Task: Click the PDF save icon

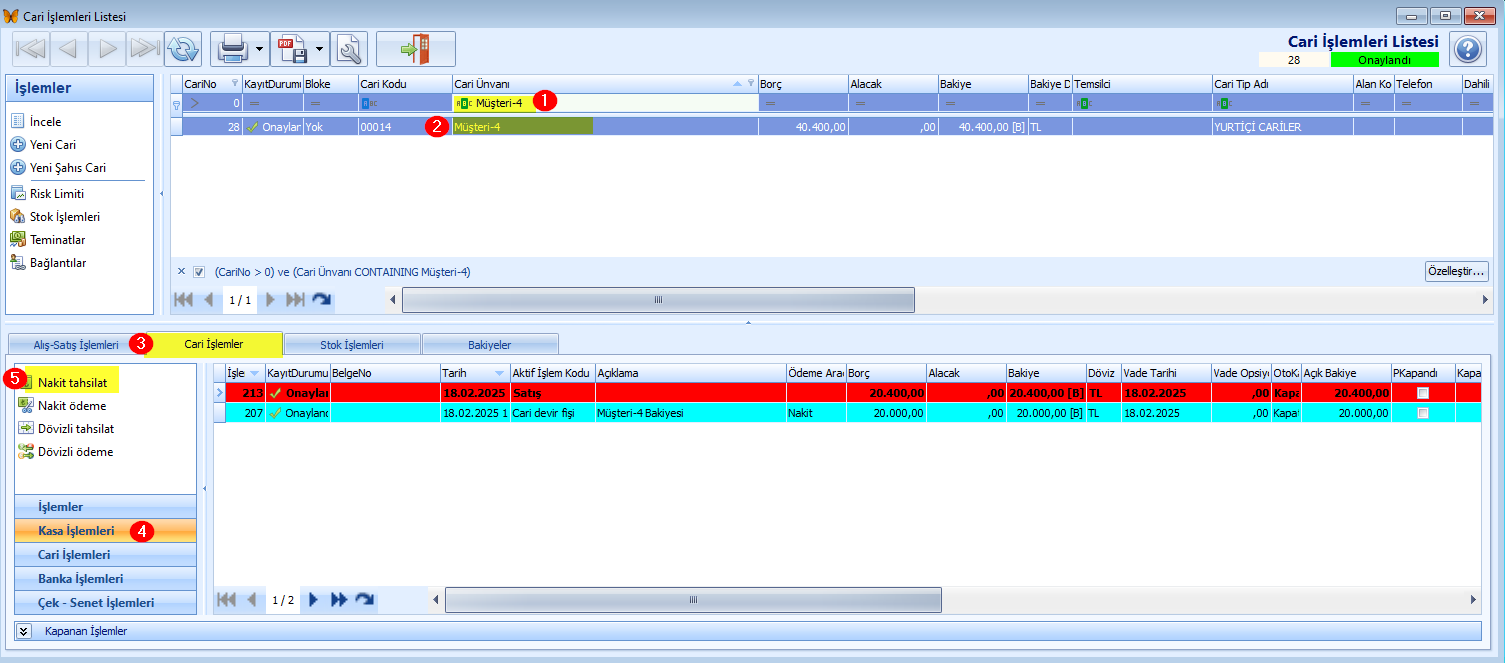Action: [x=292, y=48]
